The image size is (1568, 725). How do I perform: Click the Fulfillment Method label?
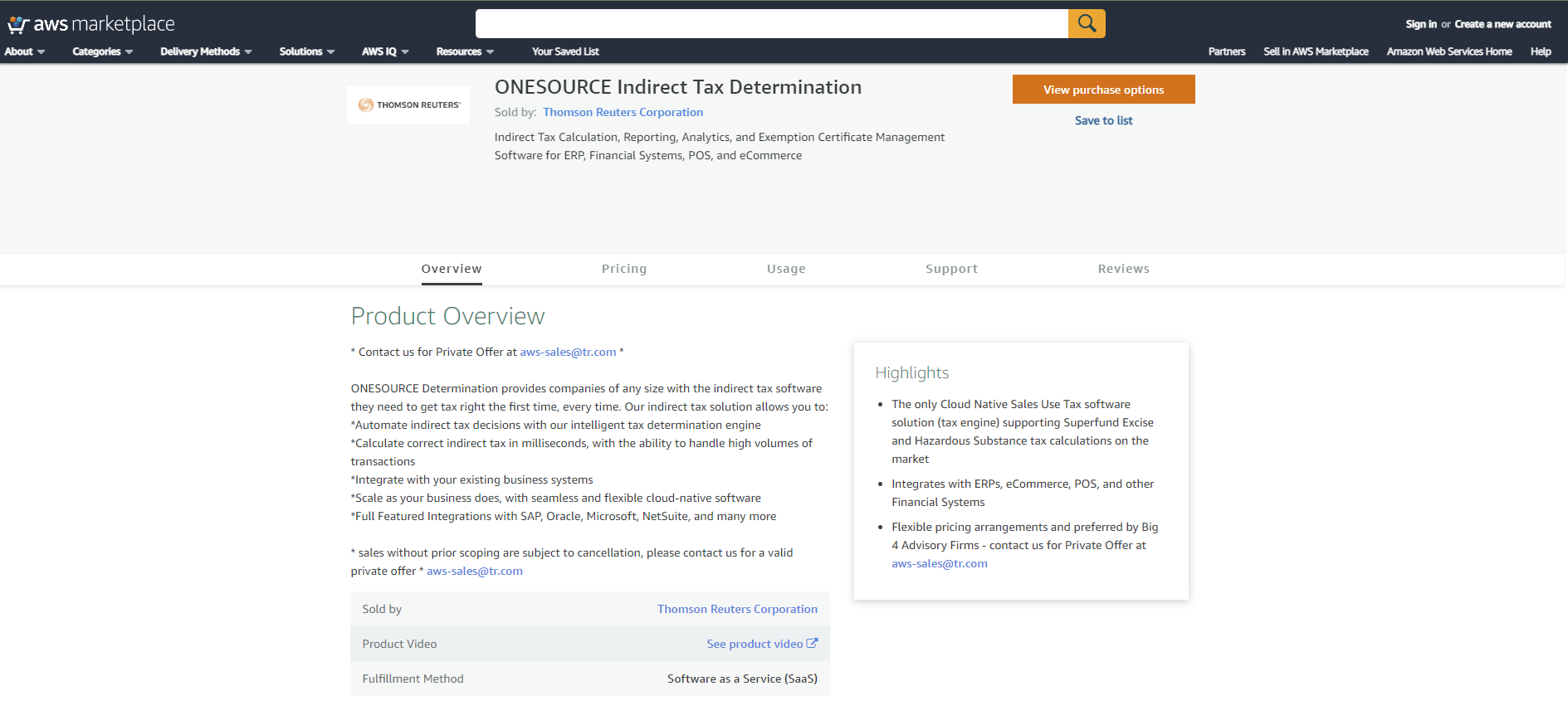click(413, 679)
